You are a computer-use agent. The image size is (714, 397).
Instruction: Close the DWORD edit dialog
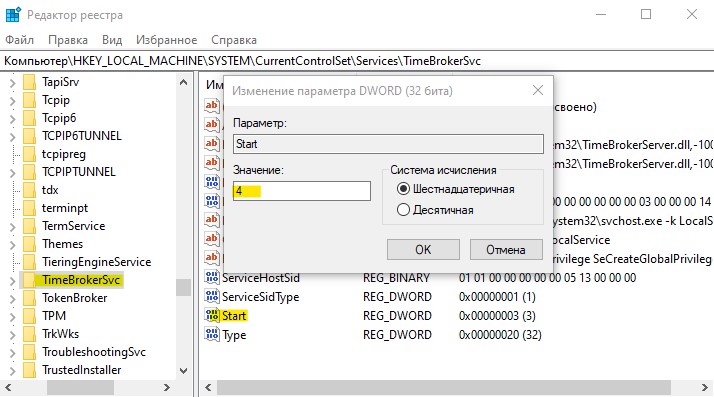tap(538, 90)
